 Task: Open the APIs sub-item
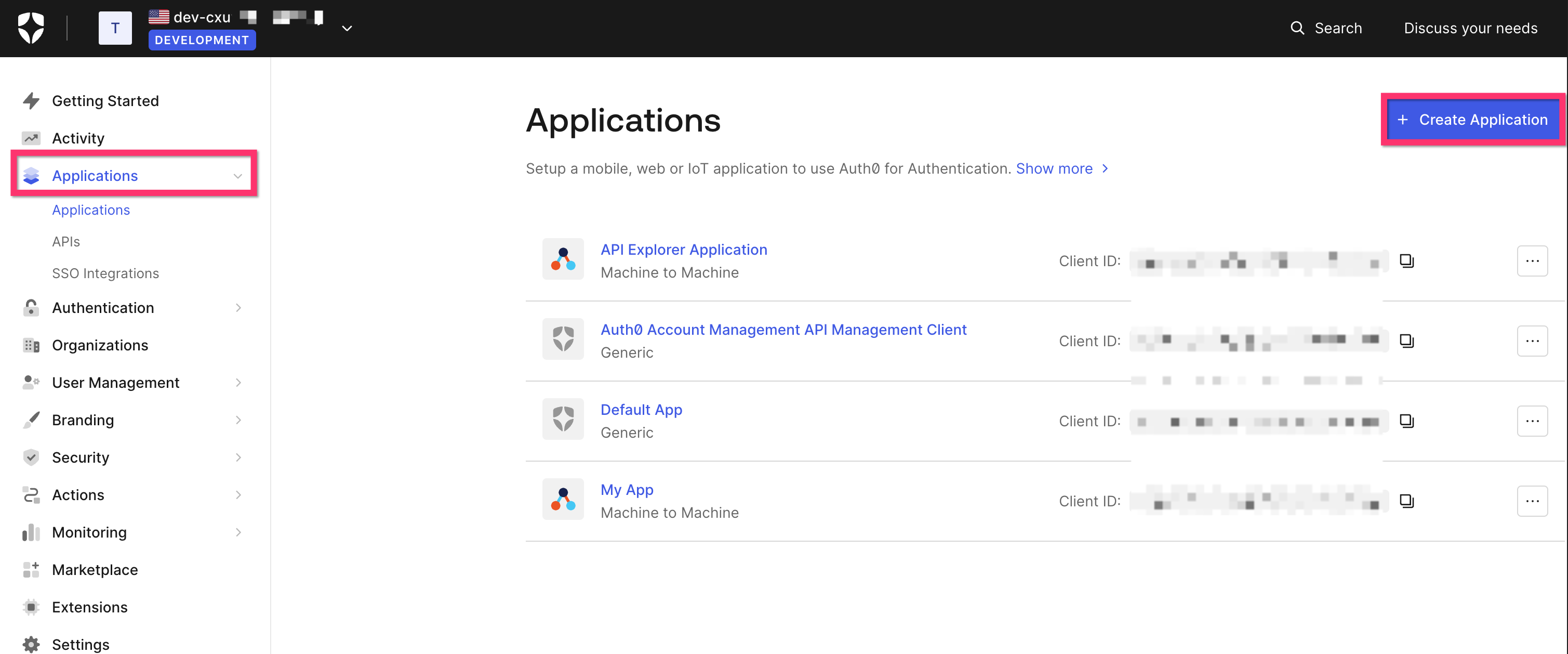(66, 241)
